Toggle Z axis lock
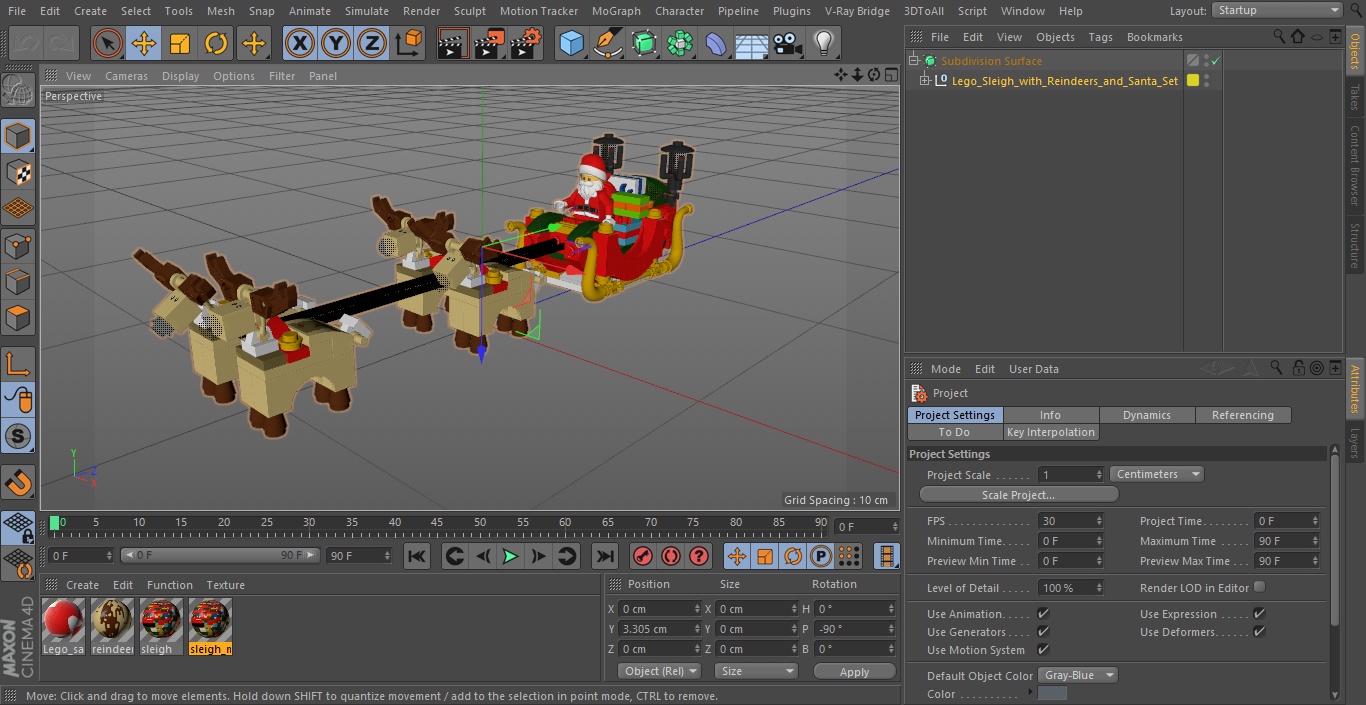 click(x=372, y=43)
